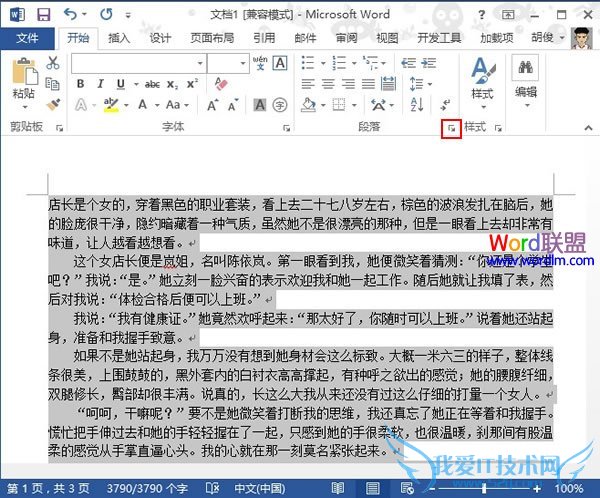
Task: Switch to Web Layout view
Action: [406, 488]
